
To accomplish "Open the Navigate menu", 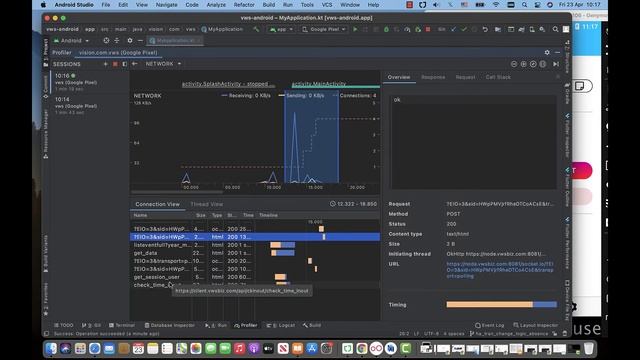I will (167, 5).
